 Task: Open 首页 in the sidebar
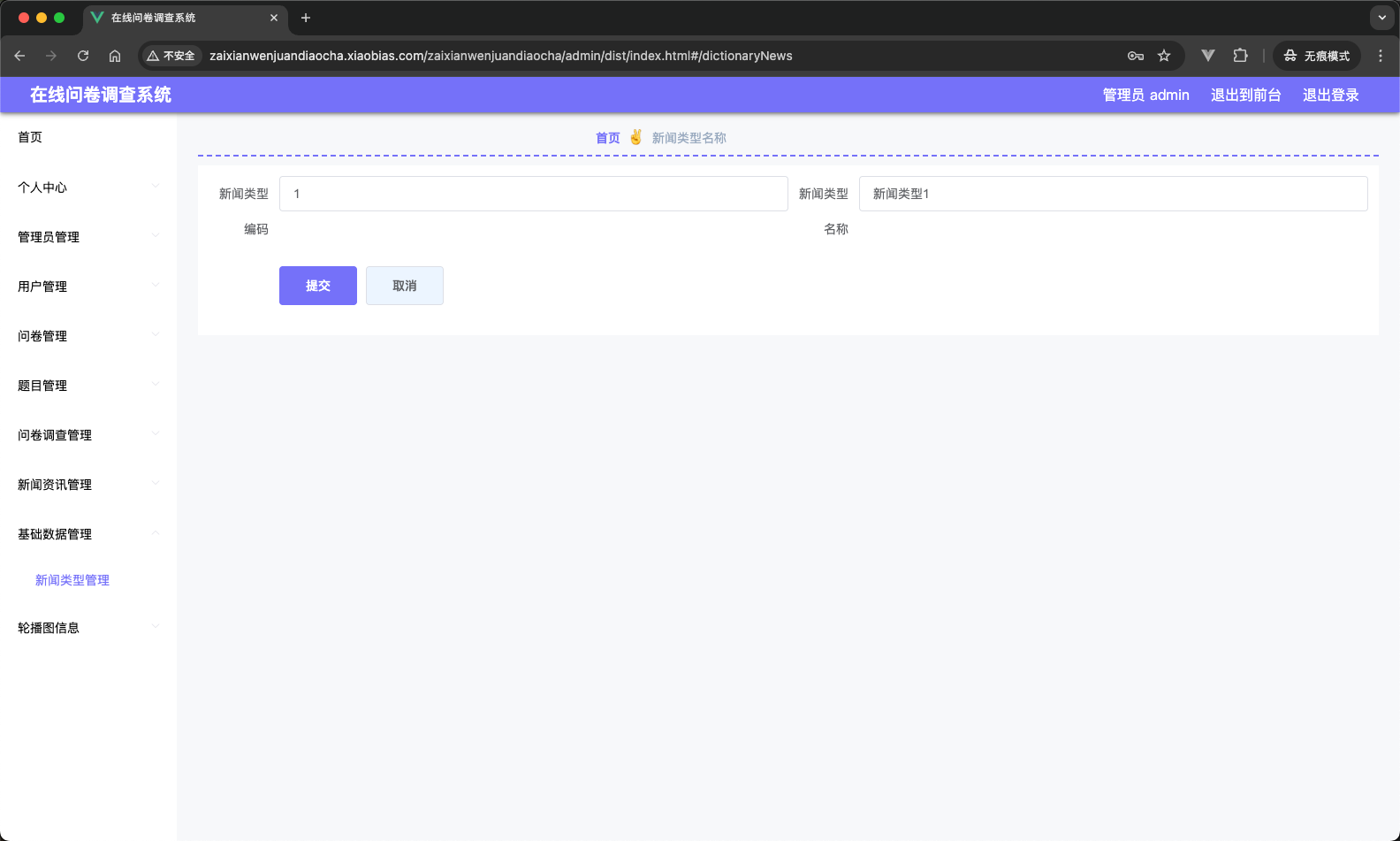pyautogui.click(x=88, y=137)
